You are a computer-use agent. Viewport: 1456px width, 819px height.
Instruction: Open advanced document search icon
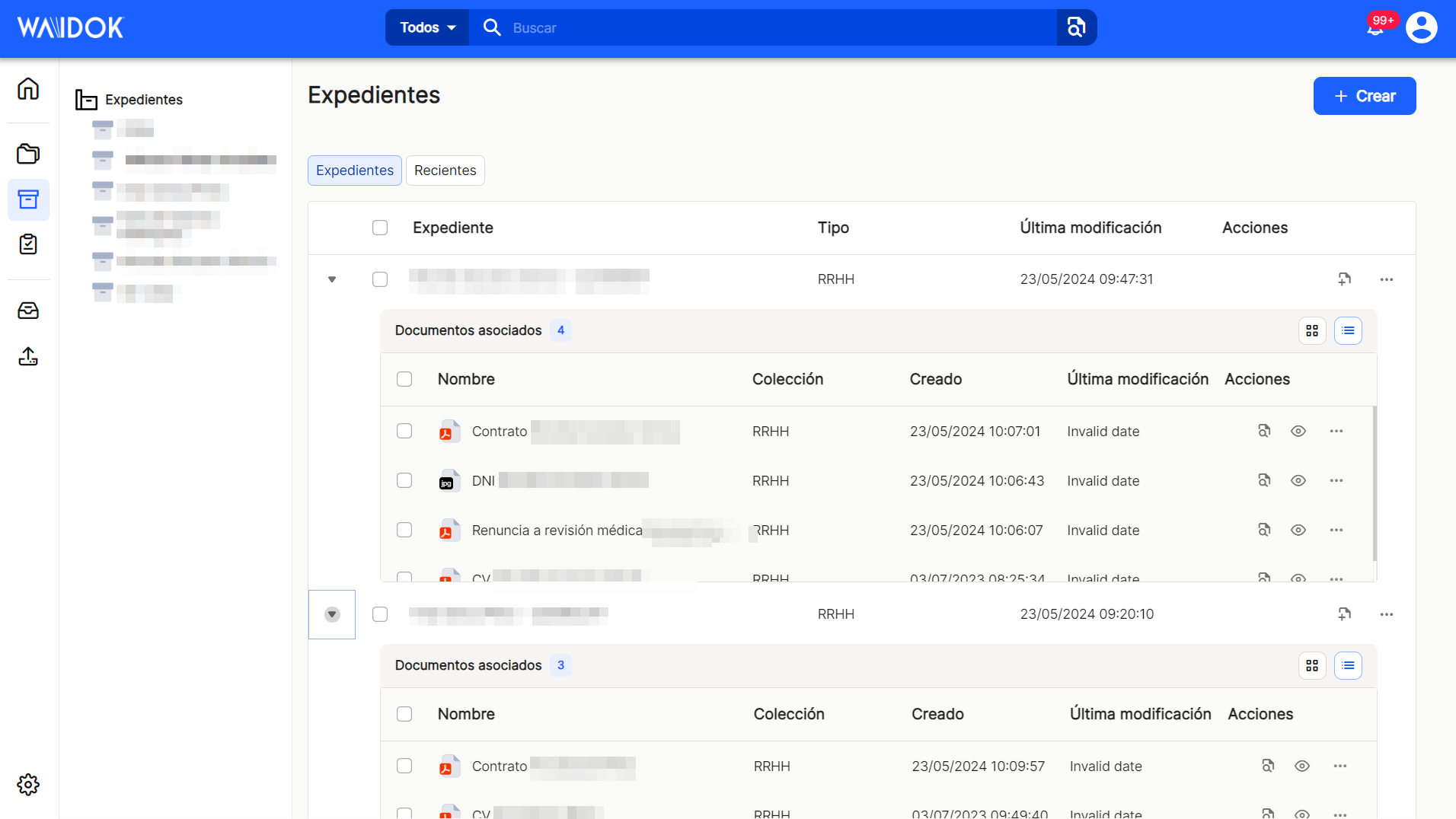pyautogui.click(x=1076, y=27)
